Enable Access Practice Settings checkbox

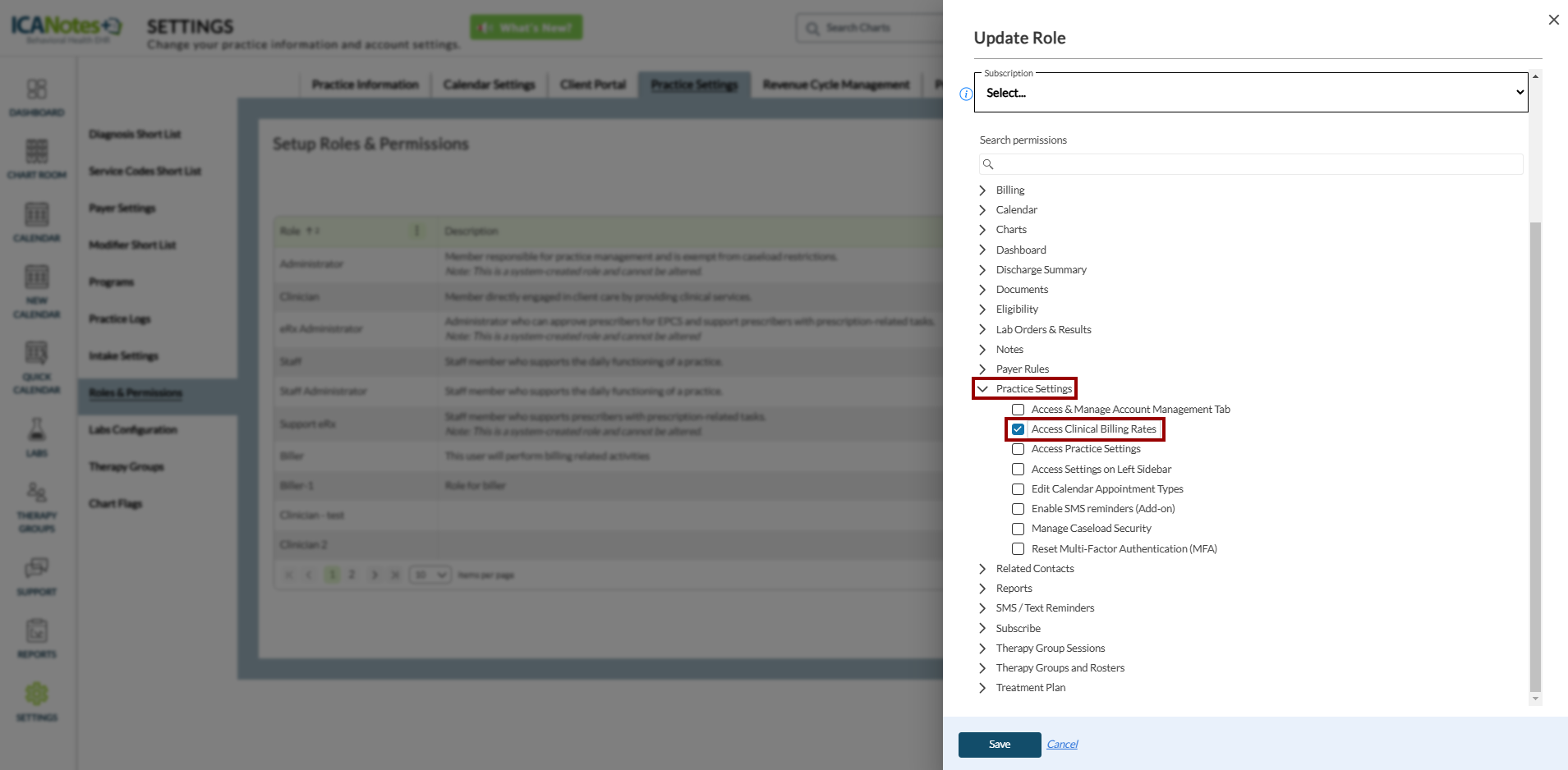coord(1018,449)
